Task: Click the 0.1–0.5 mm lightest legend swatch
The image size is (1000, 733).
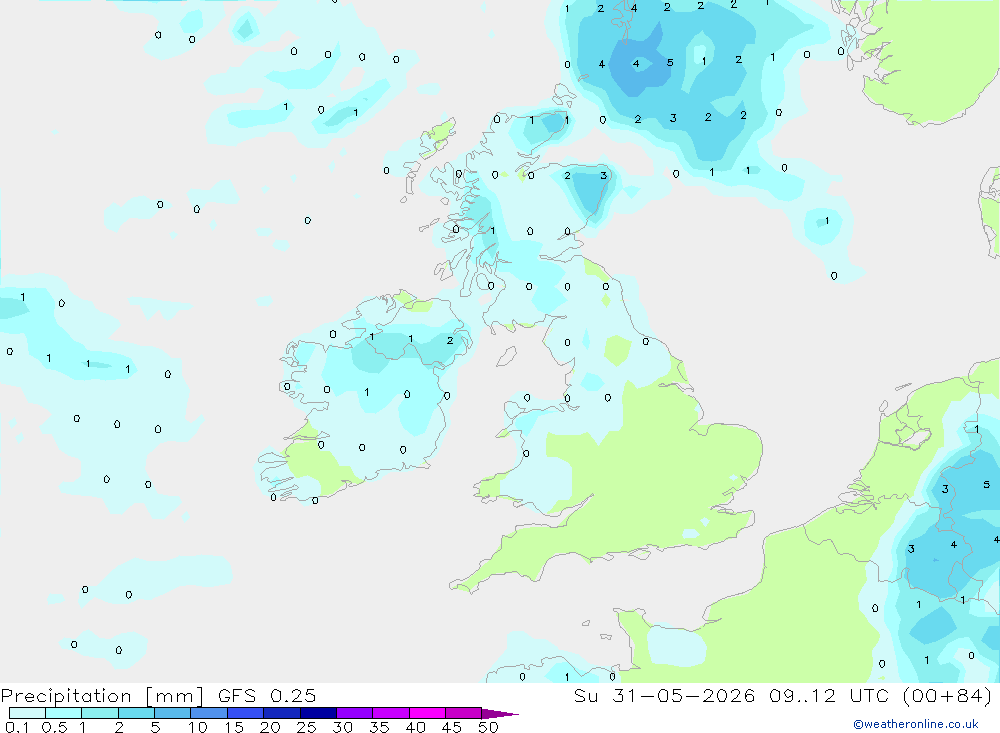Action: coord(27,713)
